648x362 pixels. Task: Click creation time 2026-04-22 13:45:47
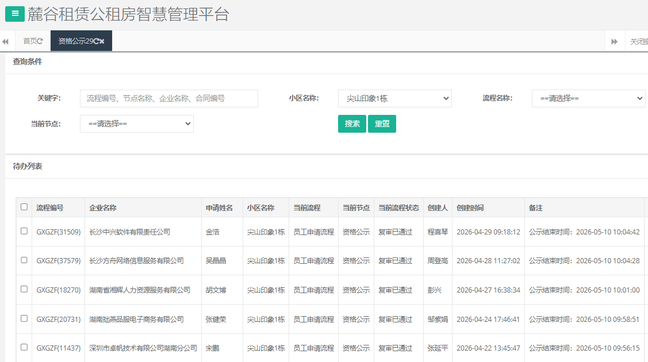point(488,348)
